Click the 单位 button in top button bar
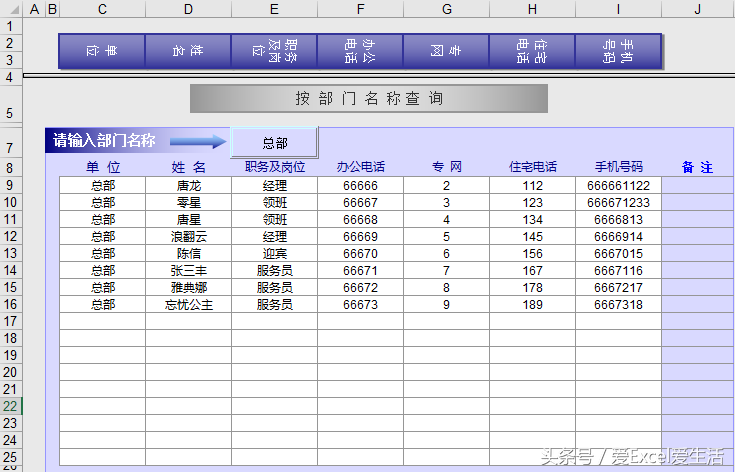Image resolution: width=735 pixels, height=472 pixels. click(102, 51)
